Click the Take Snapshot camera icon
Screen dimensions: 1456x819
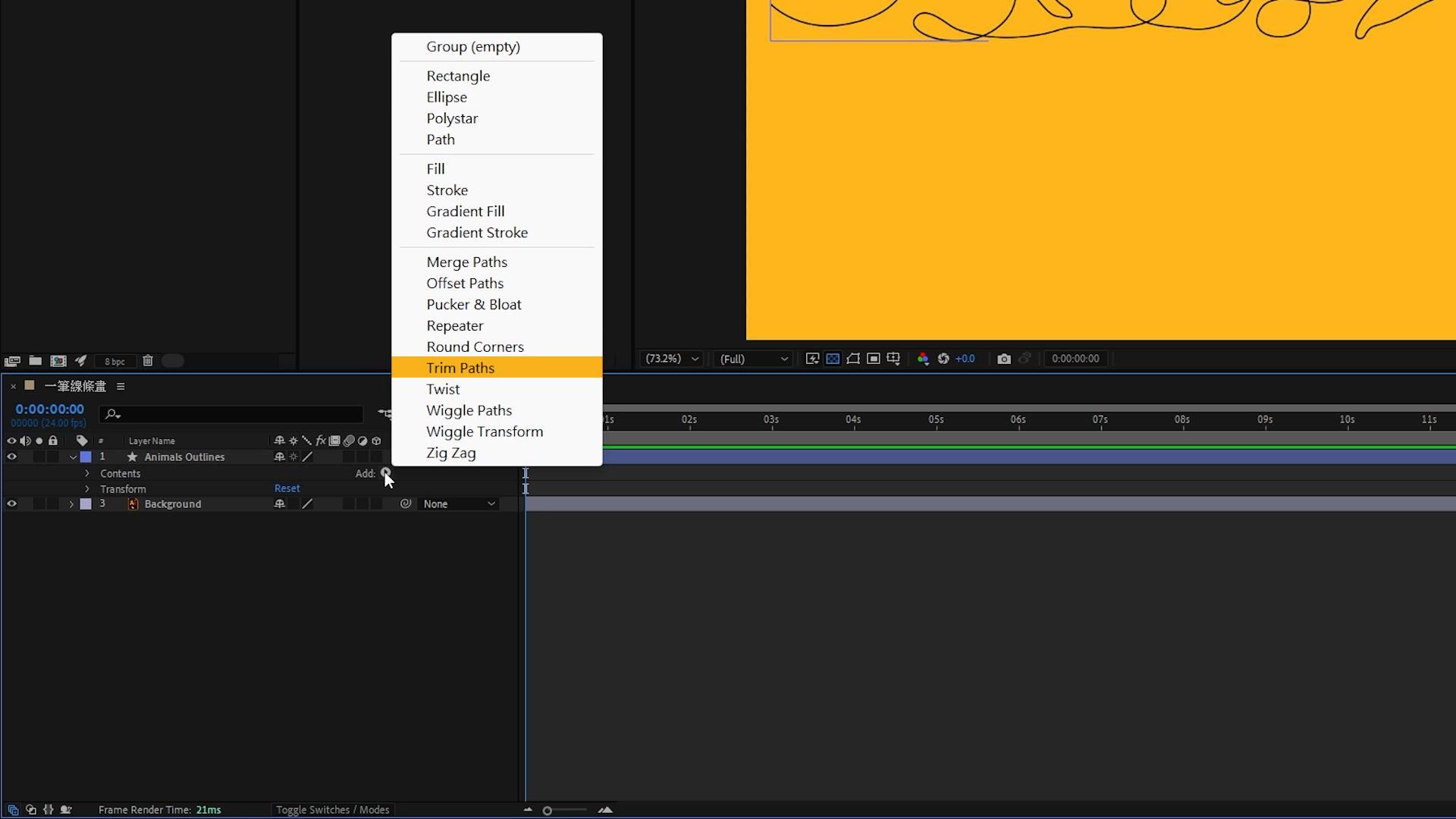point(1003,359)
